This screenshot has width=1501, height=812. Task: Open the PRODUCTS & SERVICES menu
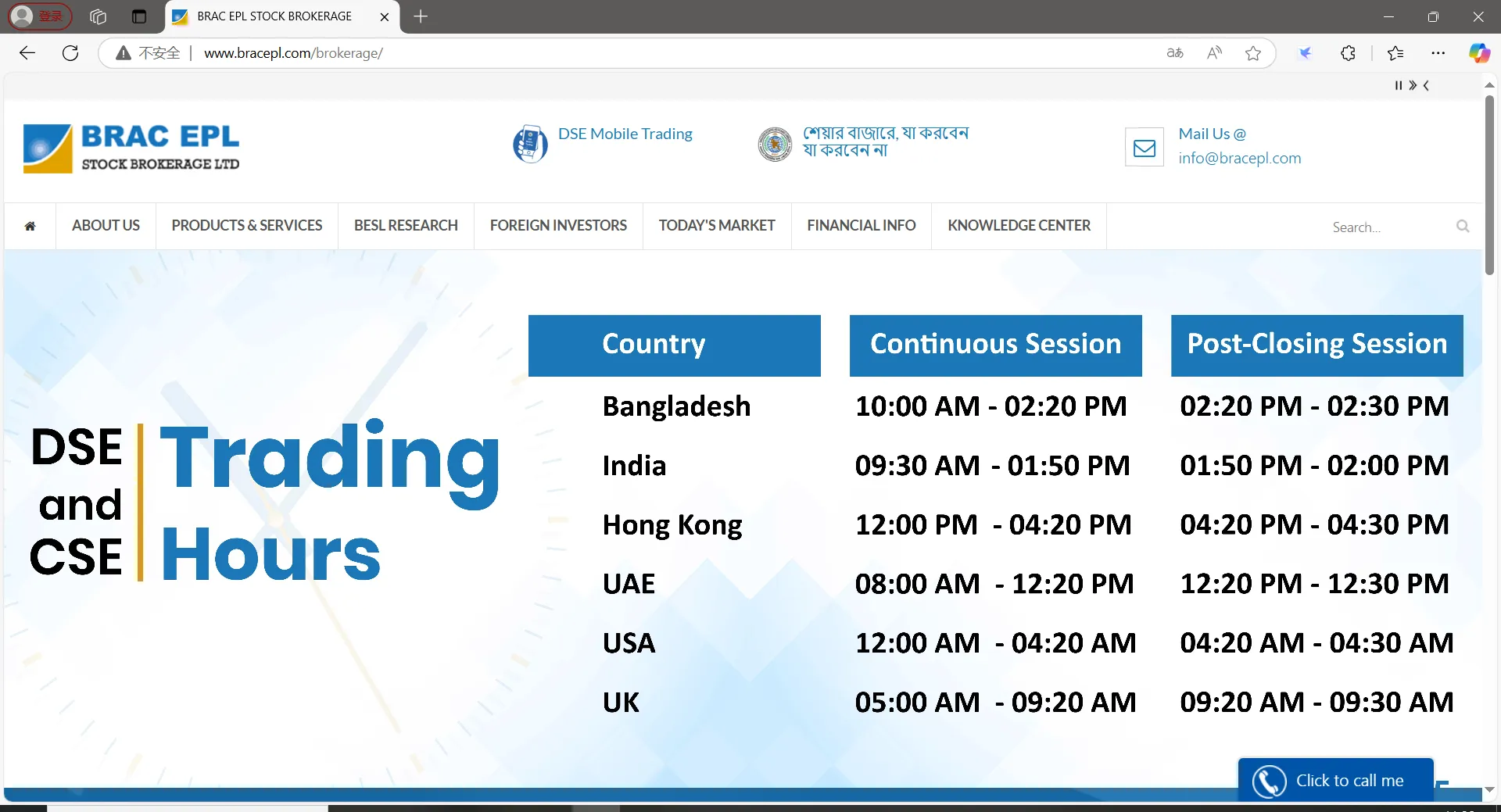pyautogui.click(x=247, y=226)
